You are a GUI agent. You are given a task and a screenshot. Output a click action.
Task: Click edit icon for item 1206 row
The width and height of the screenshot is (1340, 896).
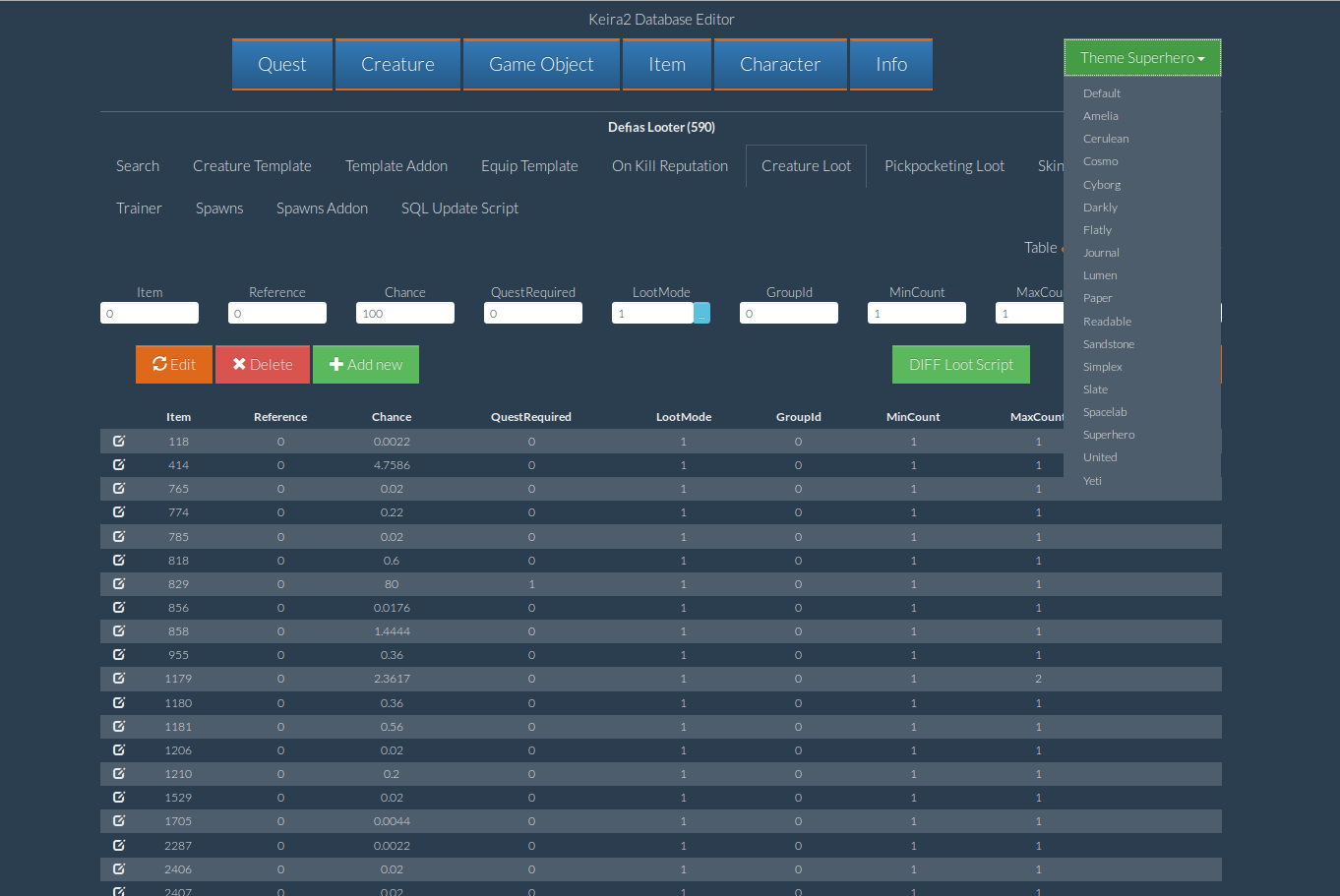[119, 749]
